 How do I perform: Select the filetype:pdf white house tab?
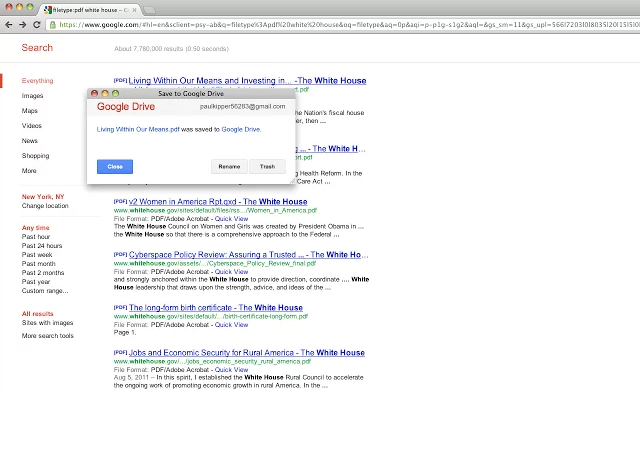[88, 9]
